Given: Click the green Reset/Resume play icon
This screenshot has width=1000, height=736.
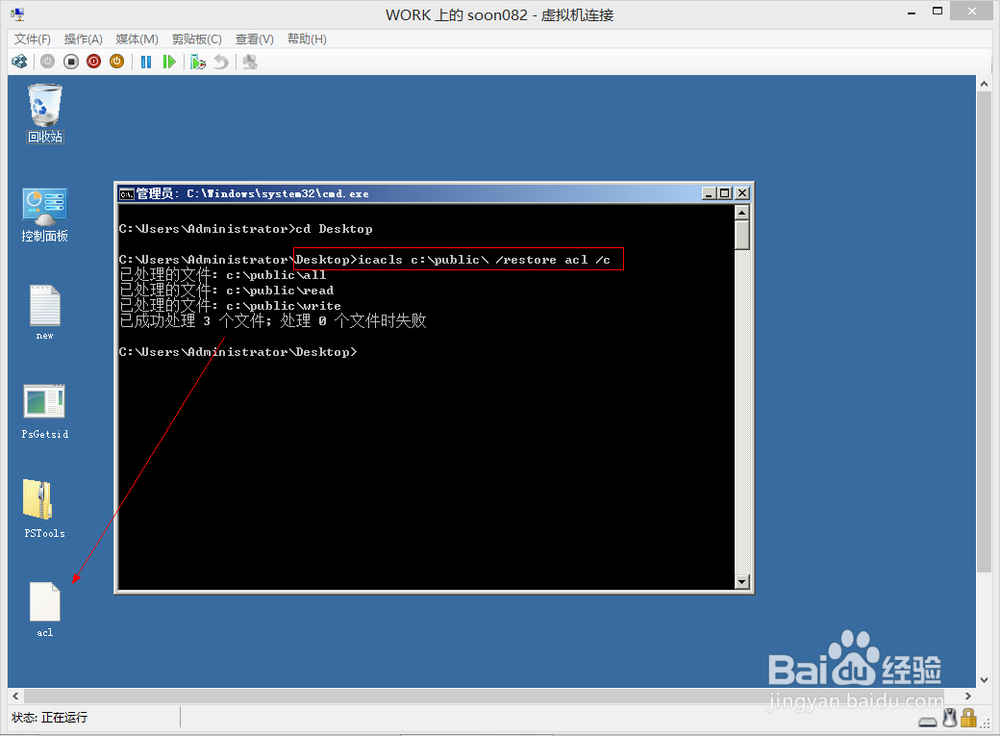Looking at the screenshot, I should click(169, 62).
